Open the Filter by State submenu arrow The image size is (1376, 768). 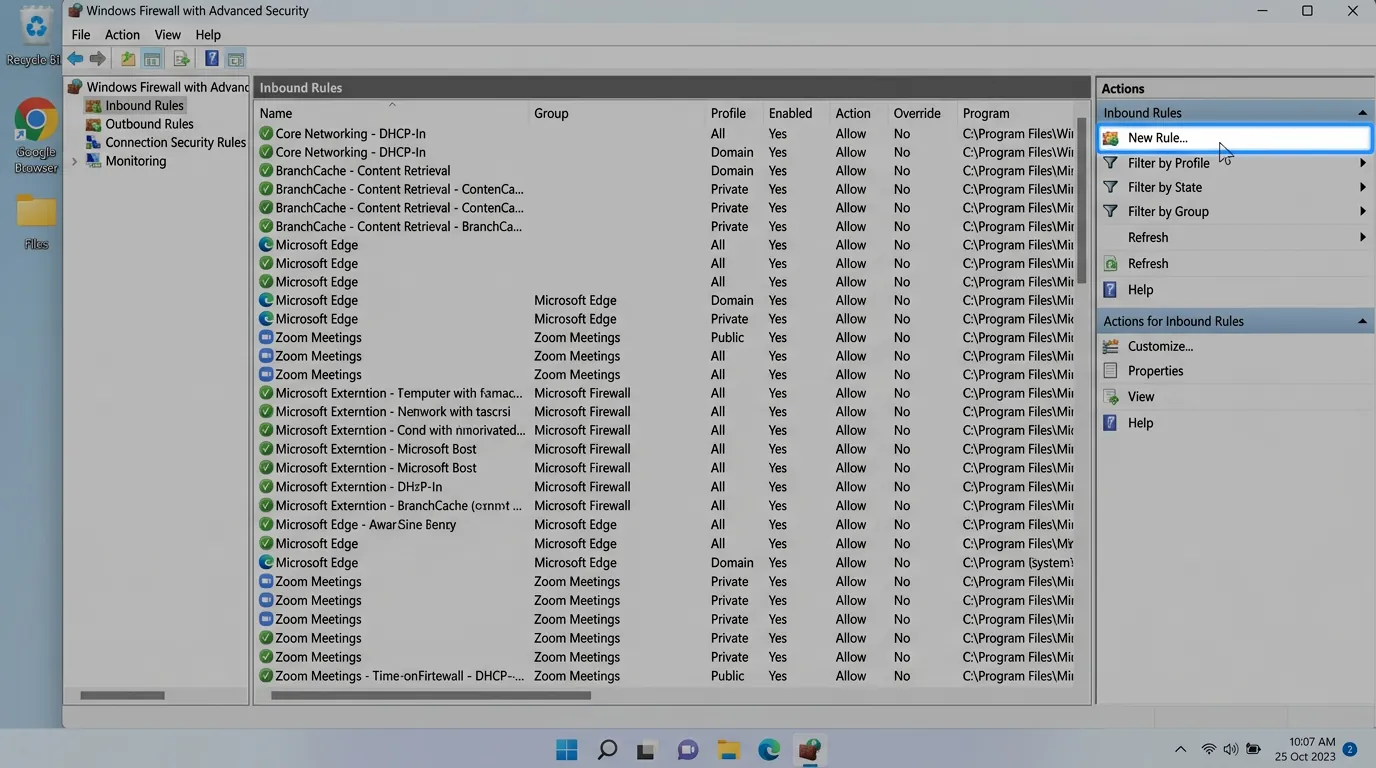pos(1362,187)
